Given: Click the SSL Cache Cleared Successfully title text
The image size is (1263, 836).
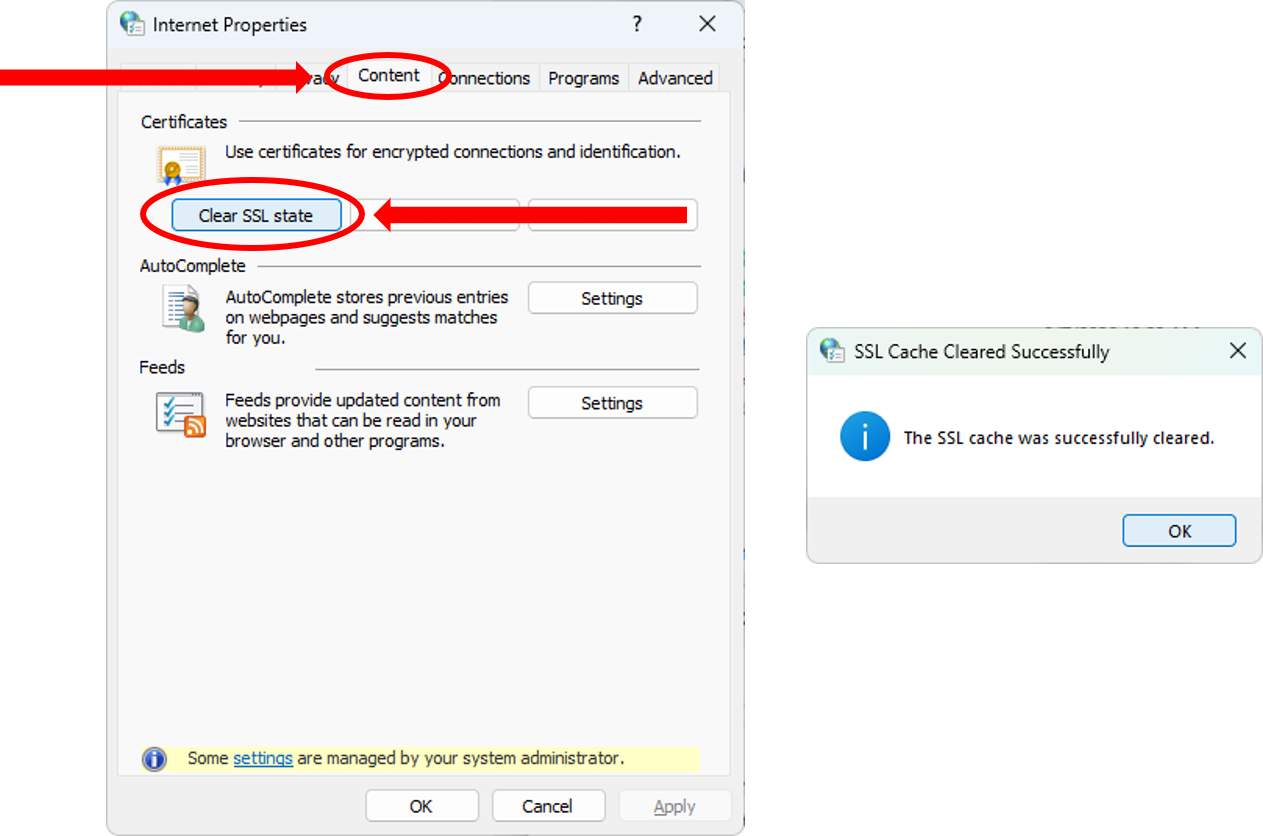Looking at the screenshot, I should click(982, 352).
